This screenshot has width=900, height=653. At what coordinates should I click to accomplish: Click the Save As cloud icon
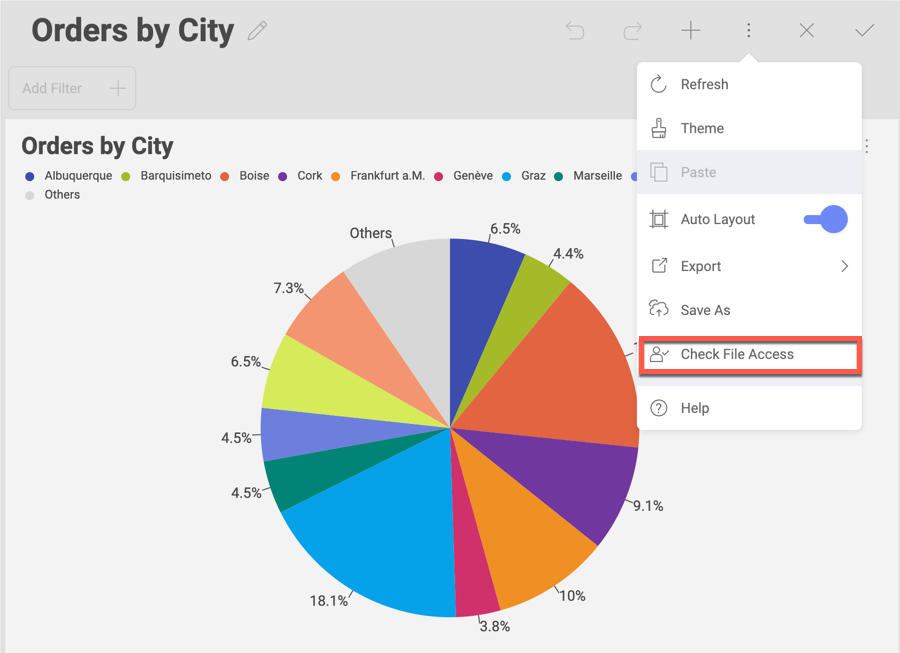pyautogui.click(x=658, y=309)
